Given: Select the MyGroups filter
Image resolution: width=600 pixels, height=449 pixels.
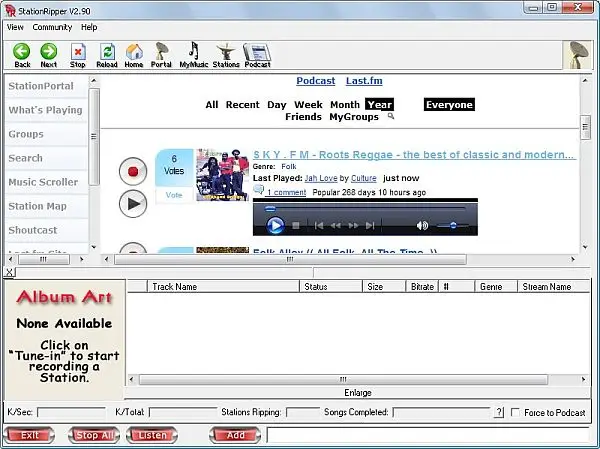Looking at the screenshot, I should pyautogui.click(x=354, y=117).
